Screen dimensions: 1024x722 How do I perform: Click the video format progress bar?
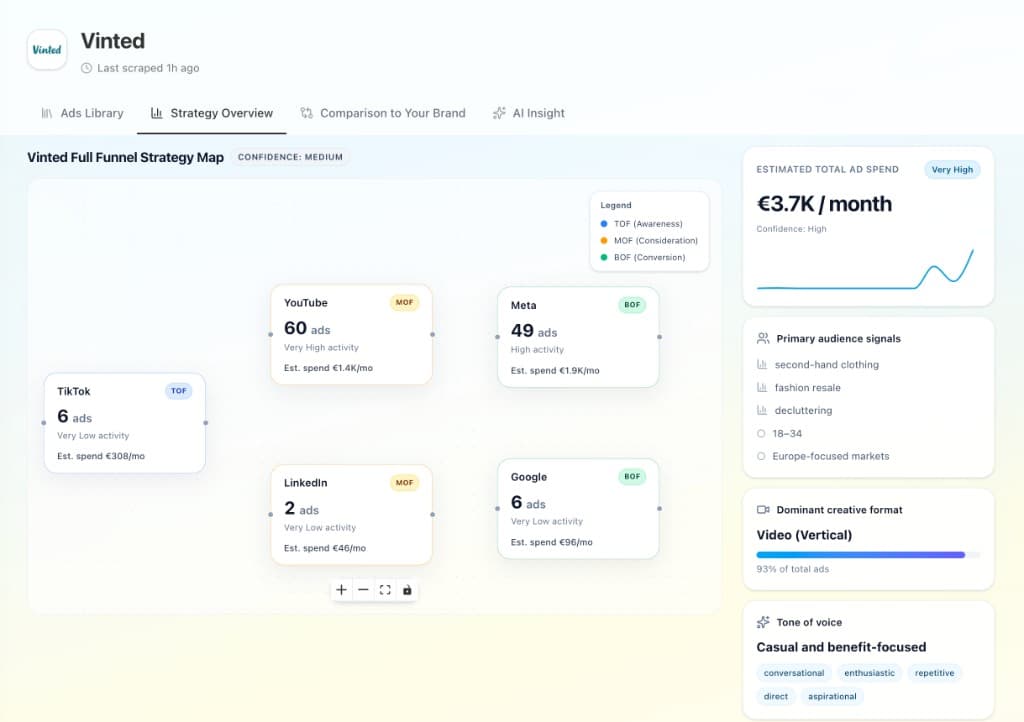868,555
